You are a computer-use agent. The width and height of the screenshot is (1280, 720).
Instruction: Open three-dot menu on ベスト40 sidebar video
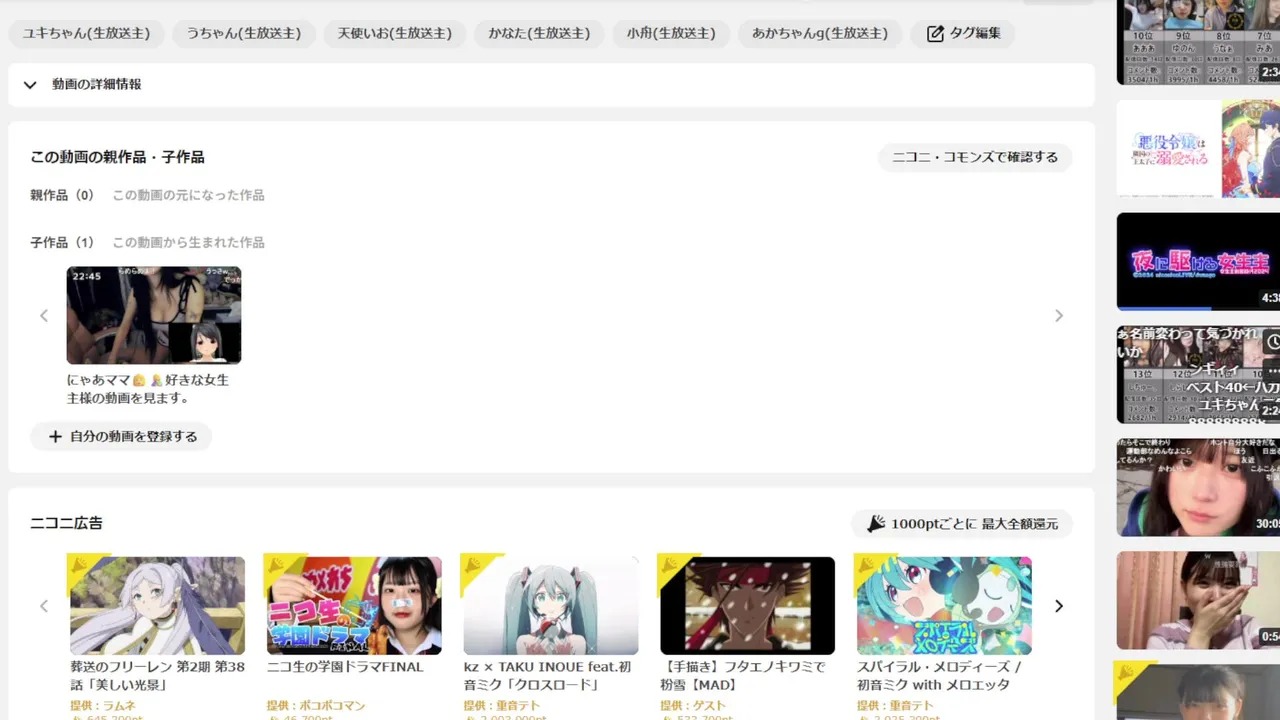pyautogui.click(x=1272, y=372)
